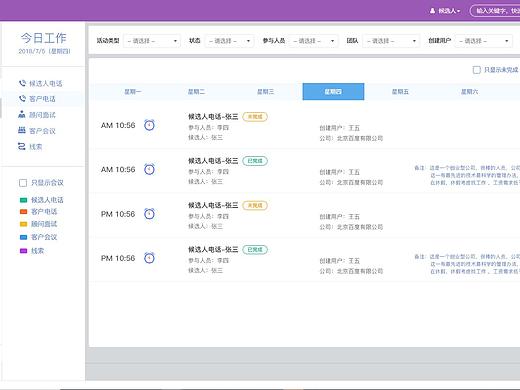Click 2018/7/5 date under 今日工作

point(44,51)
